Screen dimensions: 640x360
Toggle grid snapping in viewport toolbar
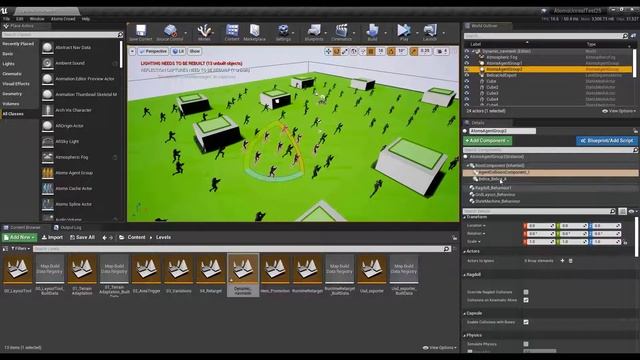coord(371,51)
